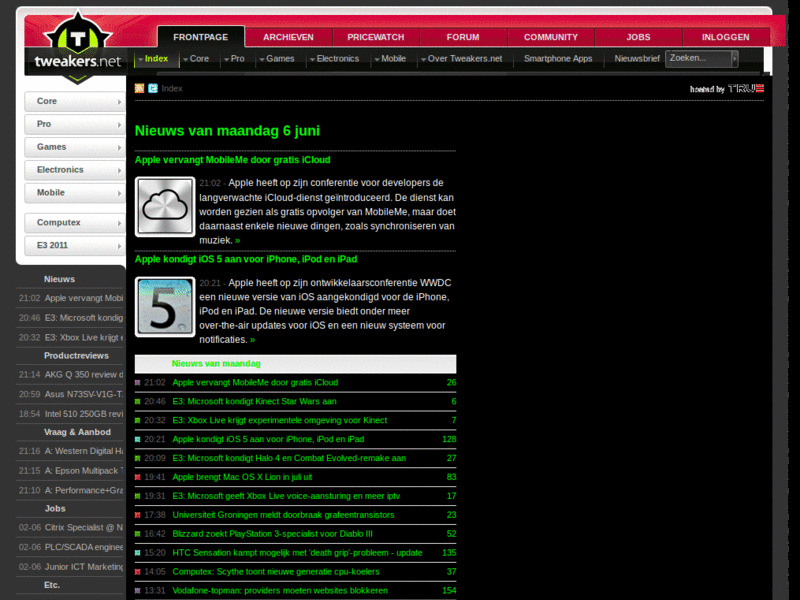Click the Tweakers.net logo
Image resolution: width=800 pixels, height=600 pixels.
(x=78, y=47)
